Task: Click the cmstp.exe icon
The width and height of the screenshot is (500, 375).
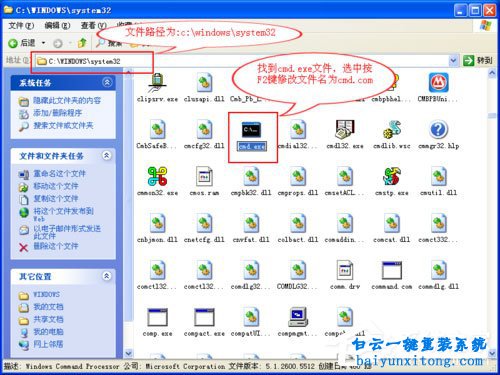Action: 392,176
